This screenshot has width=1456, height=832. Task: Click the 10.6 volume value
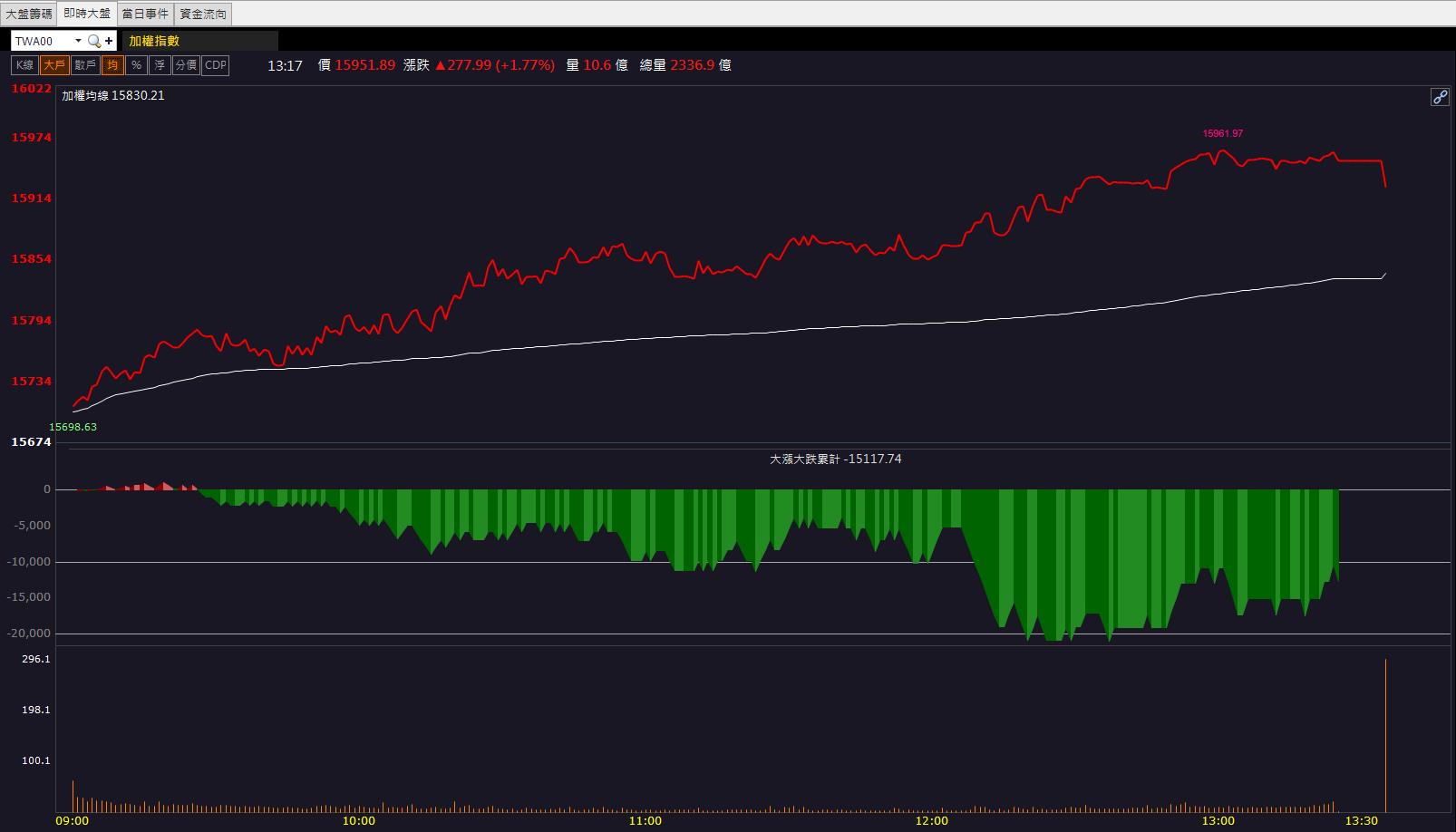point(597,65)
